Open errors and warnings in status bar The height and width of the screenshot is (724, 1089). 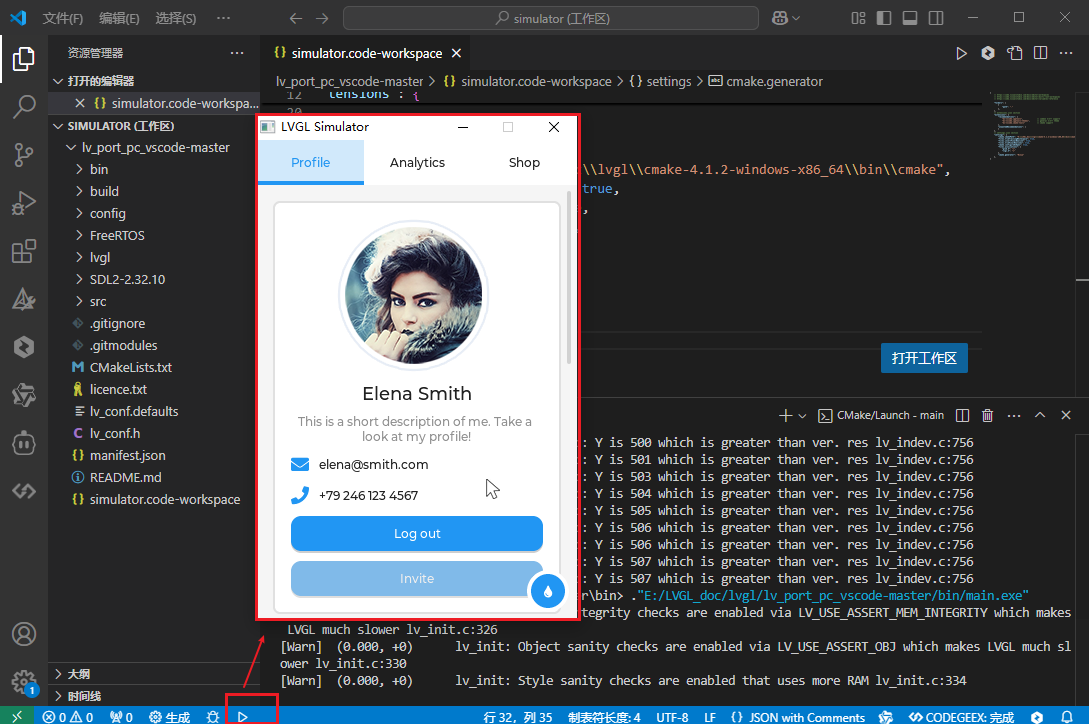click(68, 716)
